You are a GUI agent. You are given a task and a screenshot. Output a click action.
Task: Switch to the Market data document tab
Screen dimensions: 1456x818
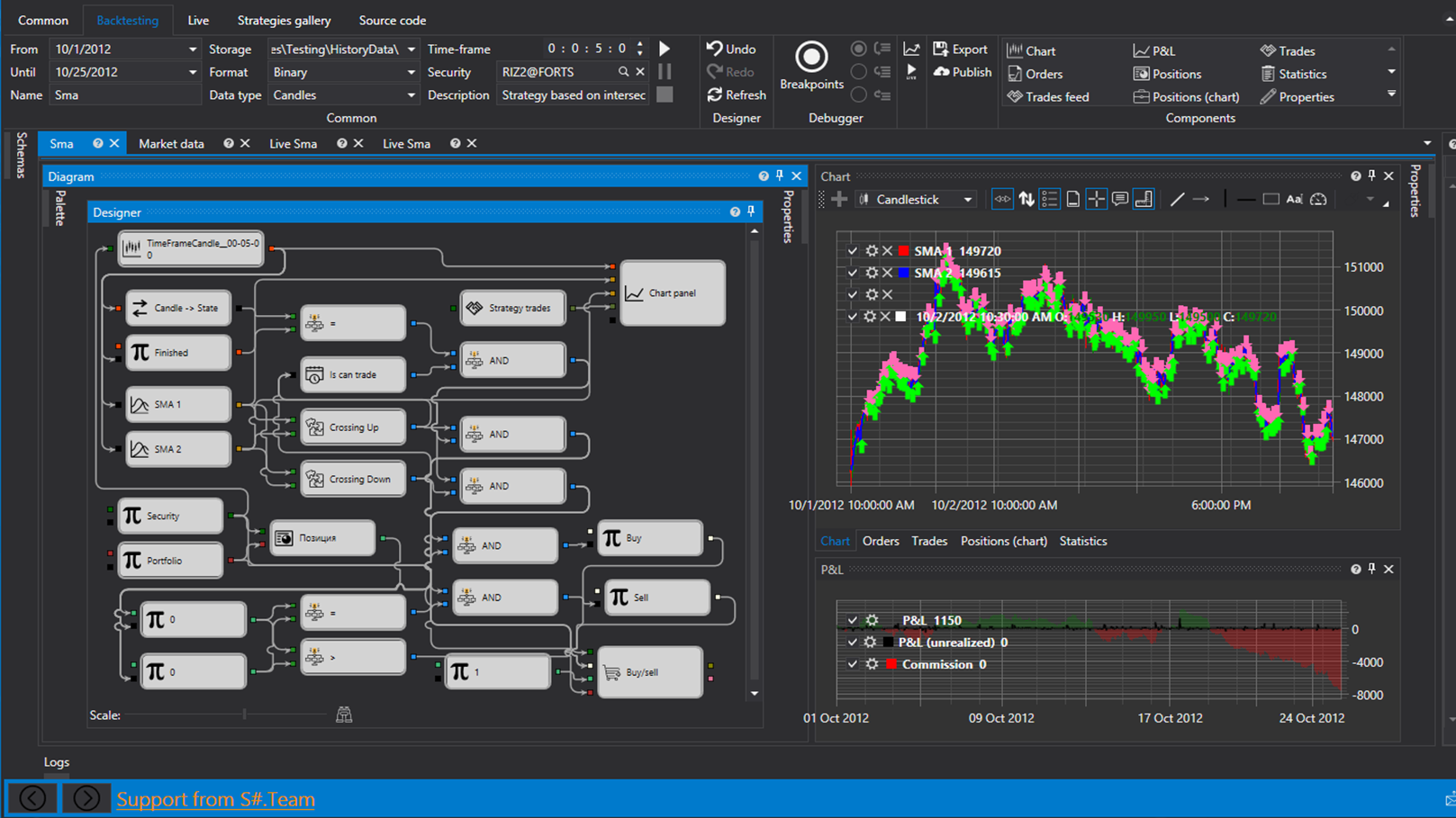171,143
